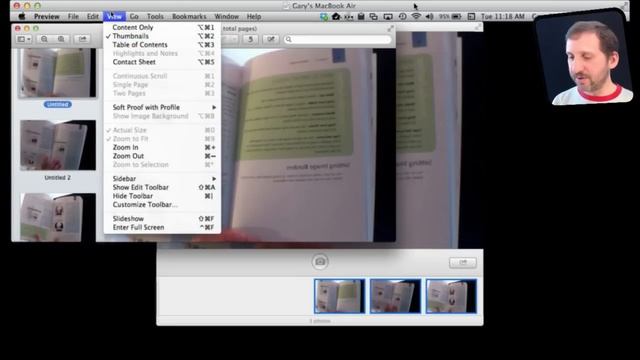Click the rotate toolbar icon in Preview
The image size is (640, 360).
(x=250, y=39)
